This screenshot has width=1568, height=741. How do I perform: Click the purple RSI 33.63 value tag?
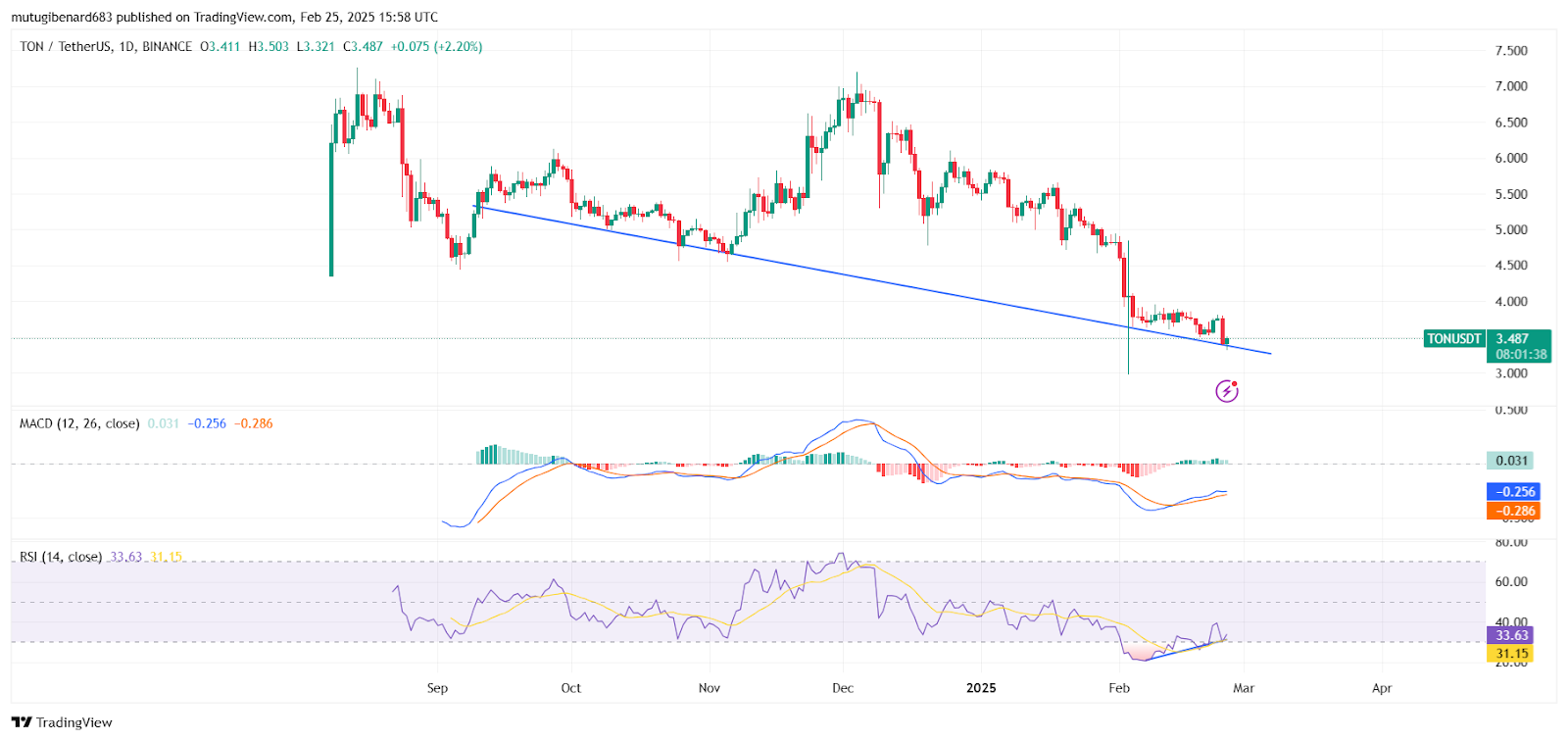(1510, 635)
